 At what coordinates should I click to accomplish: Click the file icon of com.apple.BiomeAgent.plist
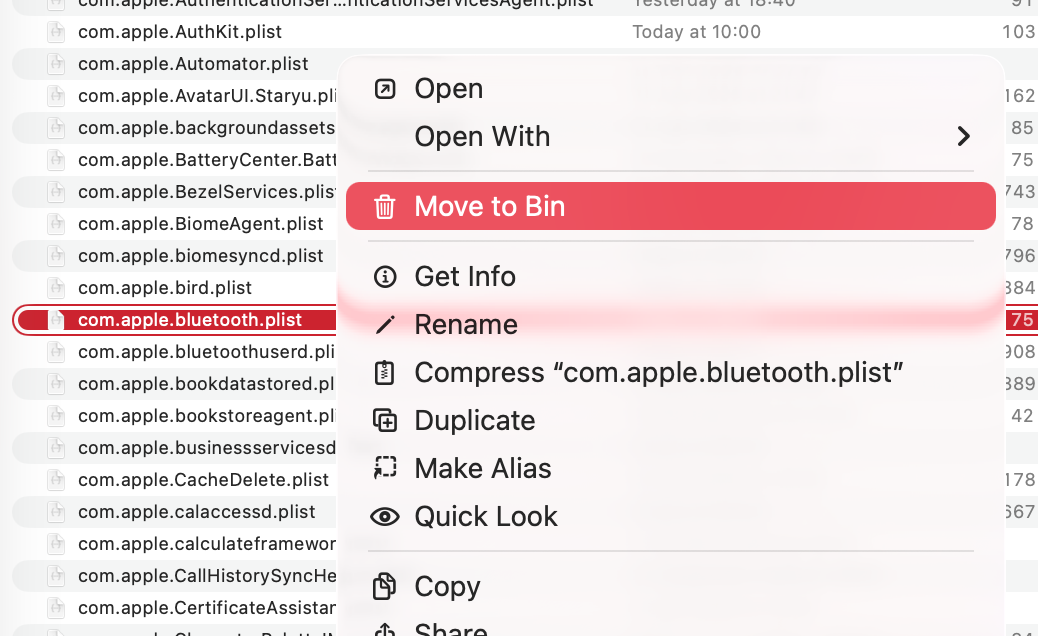[56, 224]
